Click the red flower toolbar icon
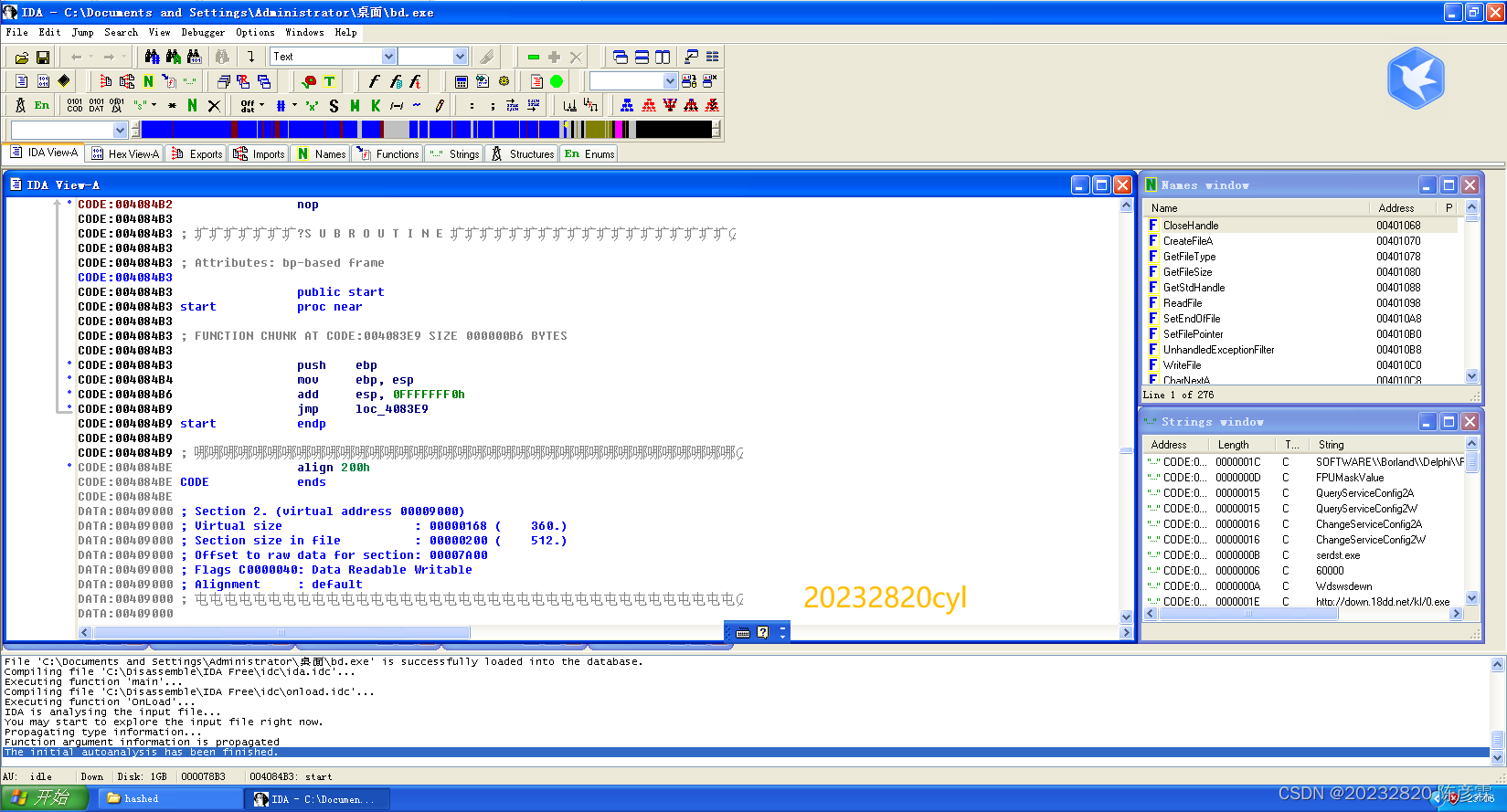 [309, 81]
